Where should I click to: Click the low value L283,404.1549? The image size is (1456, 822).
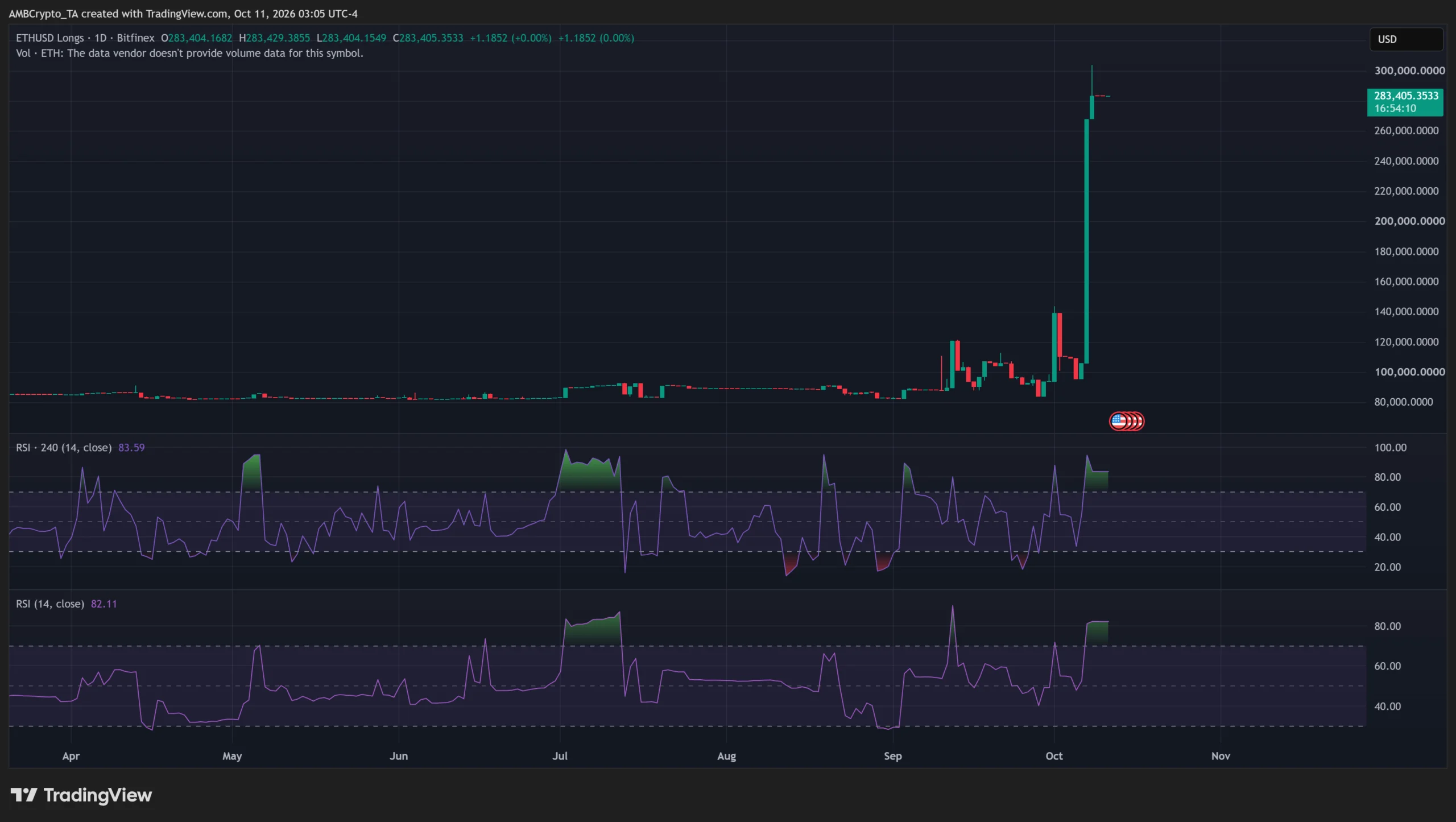(x=351, y=38)
